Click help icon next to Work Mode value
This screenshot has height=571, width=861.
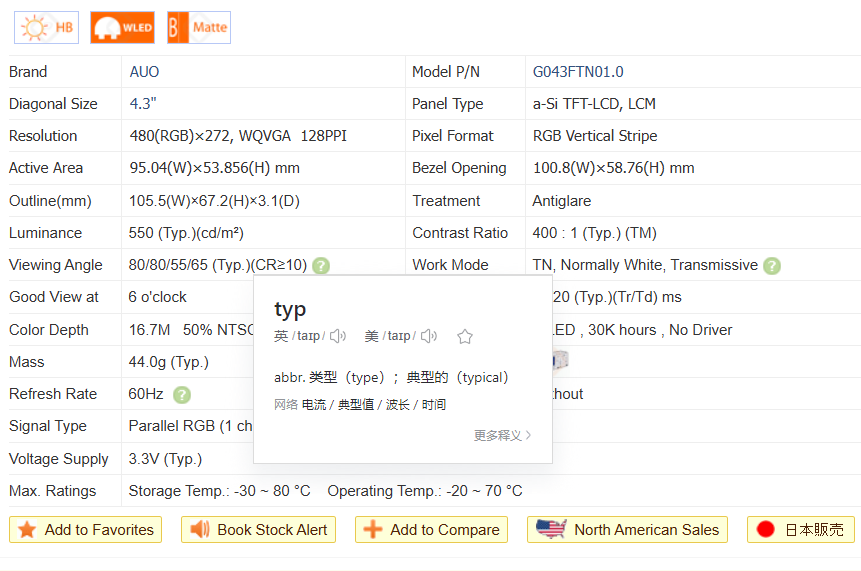coord(772,266)
